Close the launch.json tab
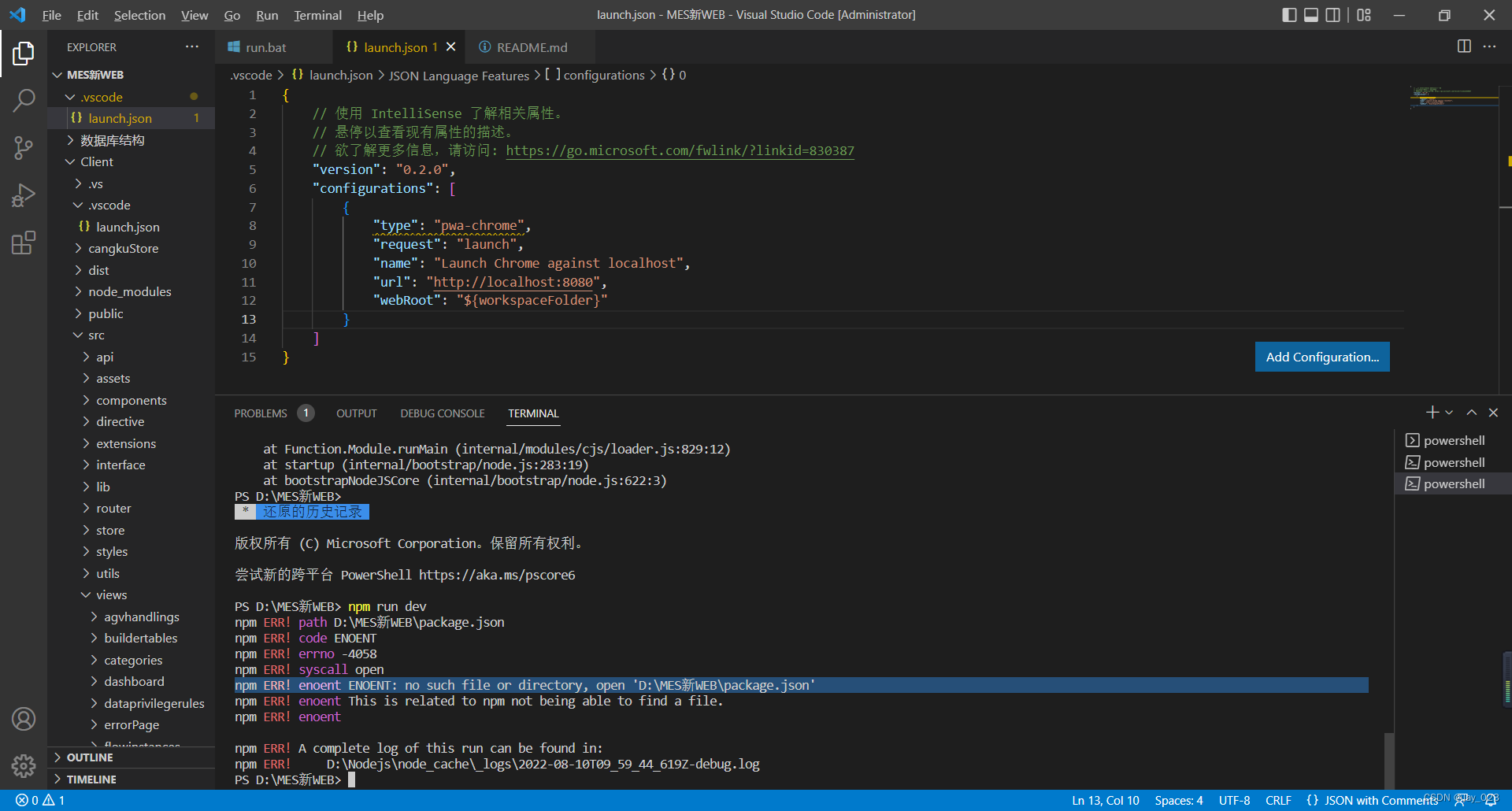This screenshot has width=1512, height=811. [x=451, y=47]
